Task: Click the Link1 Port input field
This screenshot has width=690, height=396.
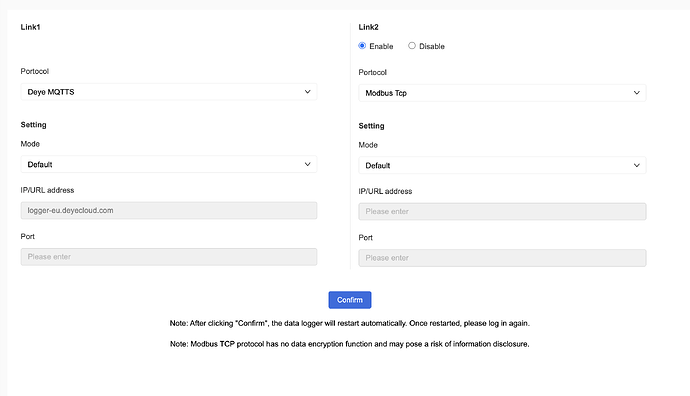Action: pyautogui.click(x=169, y=257)
